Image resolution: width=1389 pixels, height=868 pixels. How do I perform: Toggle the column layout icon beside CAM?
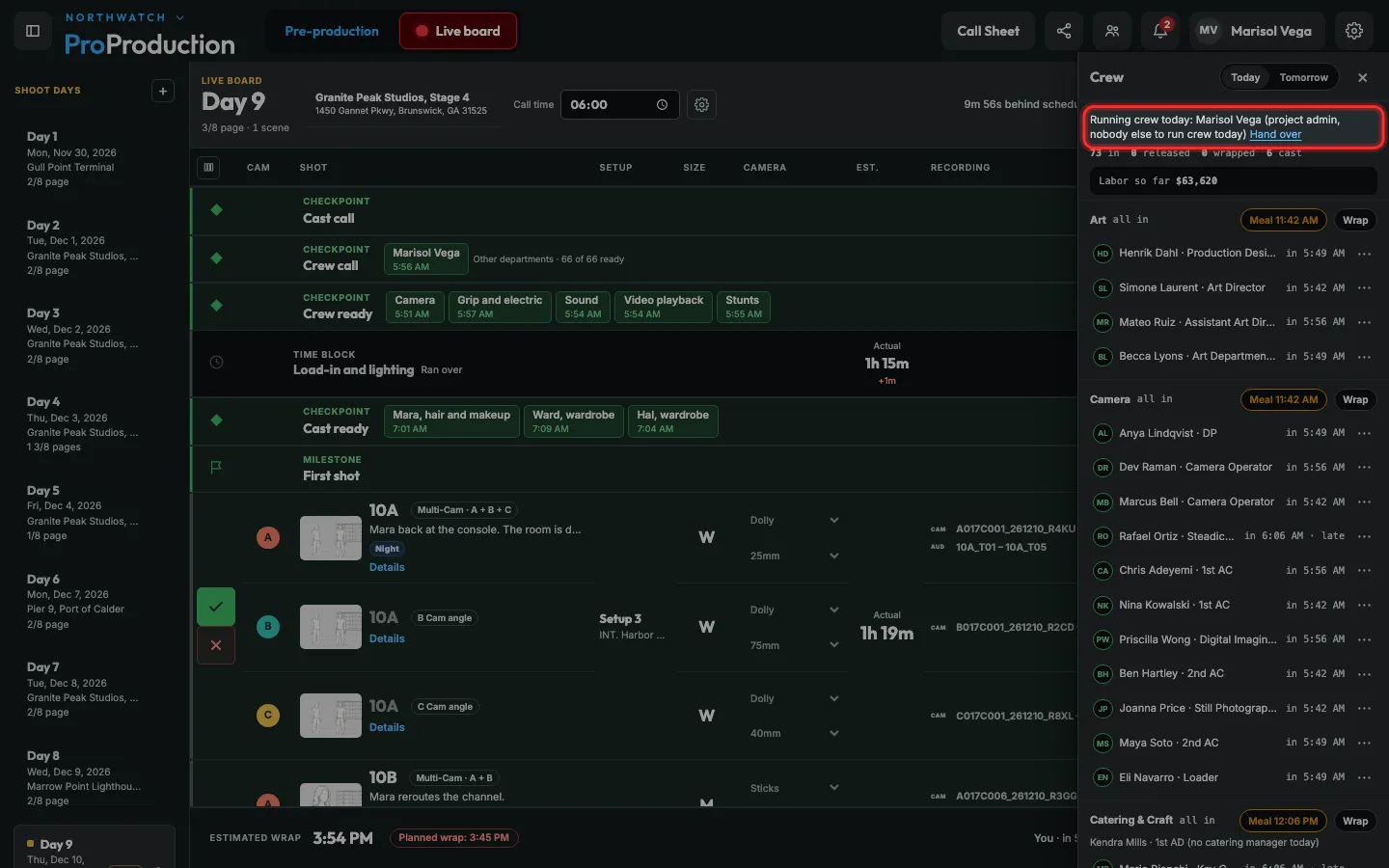click(x=208, y=168)
